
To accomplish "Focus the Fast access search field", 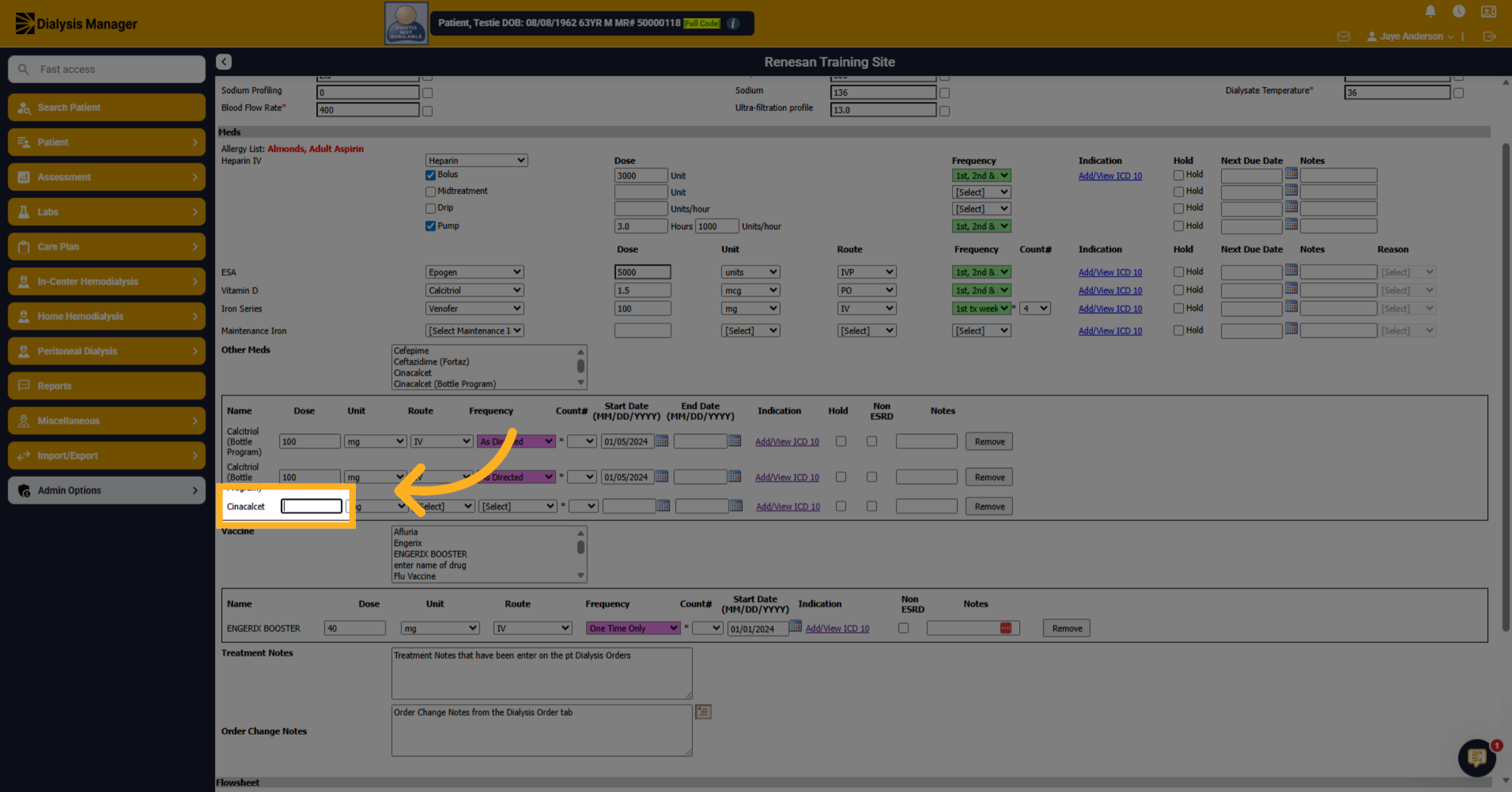I will point(106,69).
